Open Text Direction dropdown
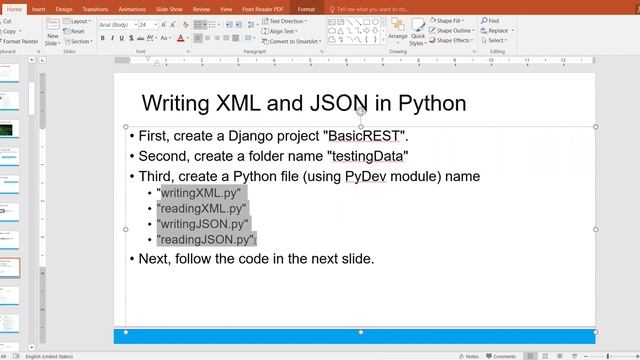This screenshot has height=360, width=640. click(x=285, y=21)
